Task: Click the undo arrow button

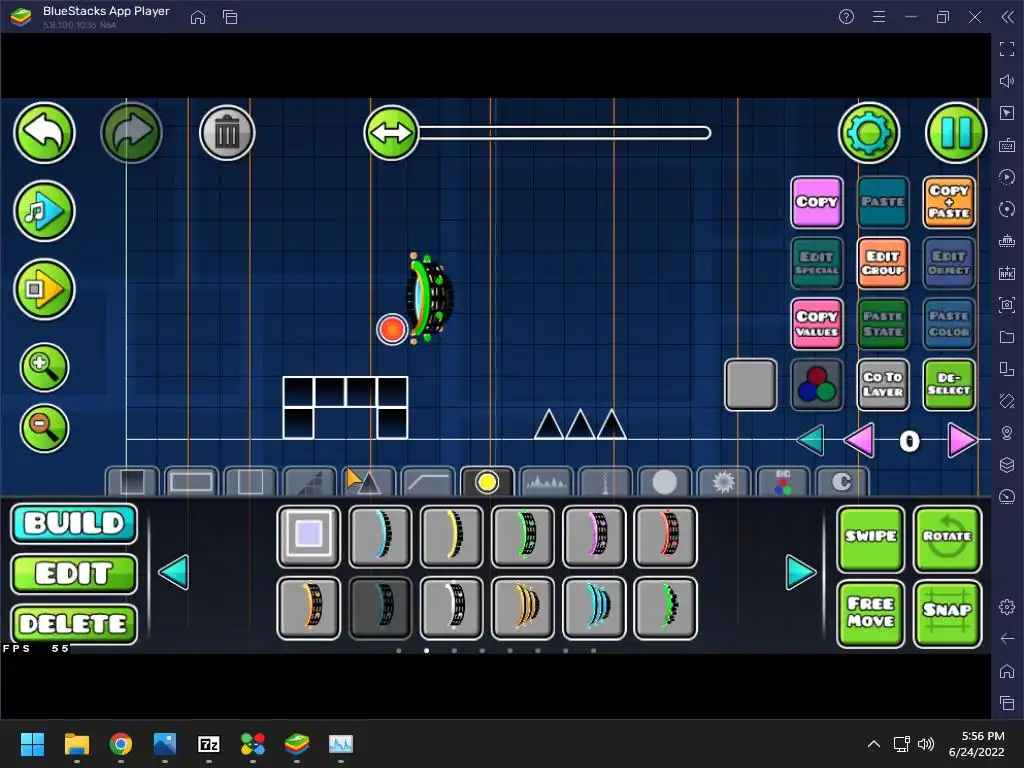Action: tap(44, 133)
